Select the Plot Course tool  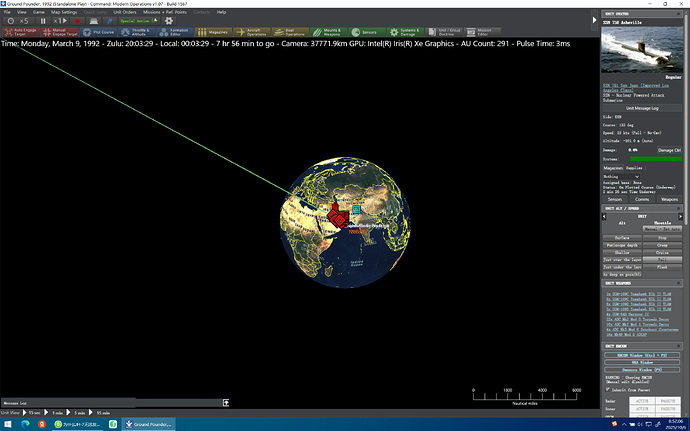[x=103, y=32]
